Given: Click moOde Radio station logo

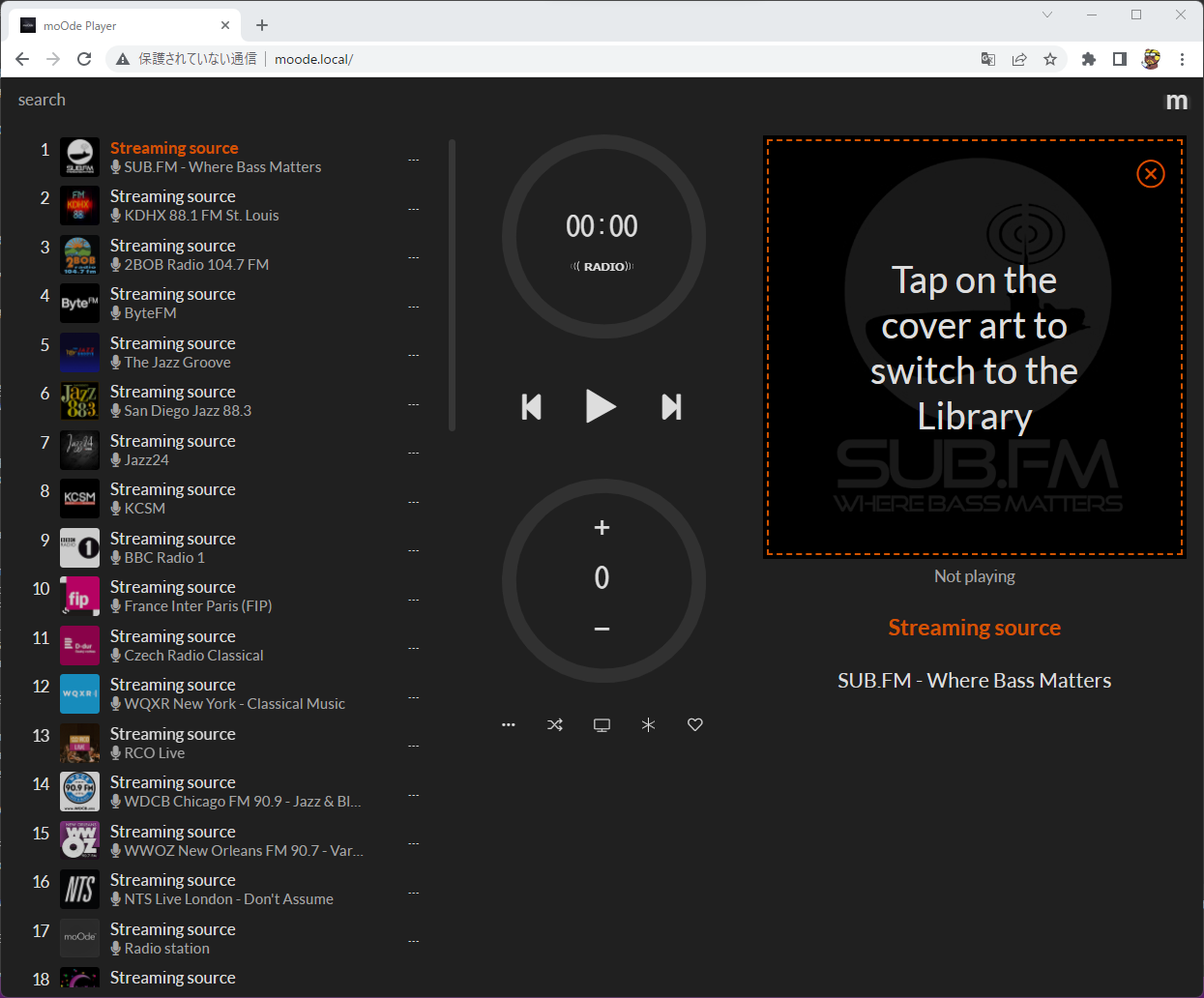Looking at the screenshot, I should (79, 938).
